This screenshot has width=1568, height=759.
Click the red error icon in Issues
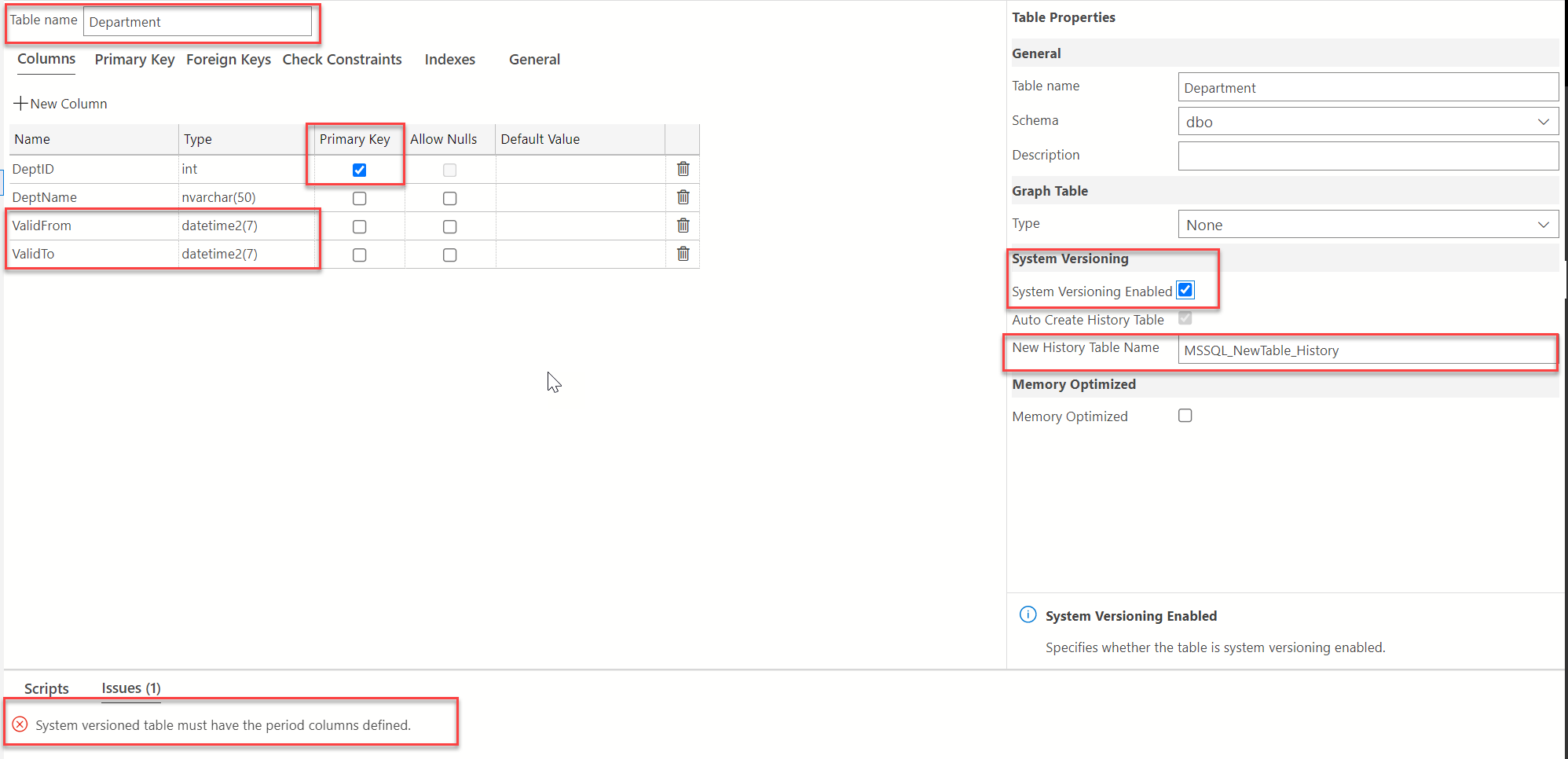[20, 724]
